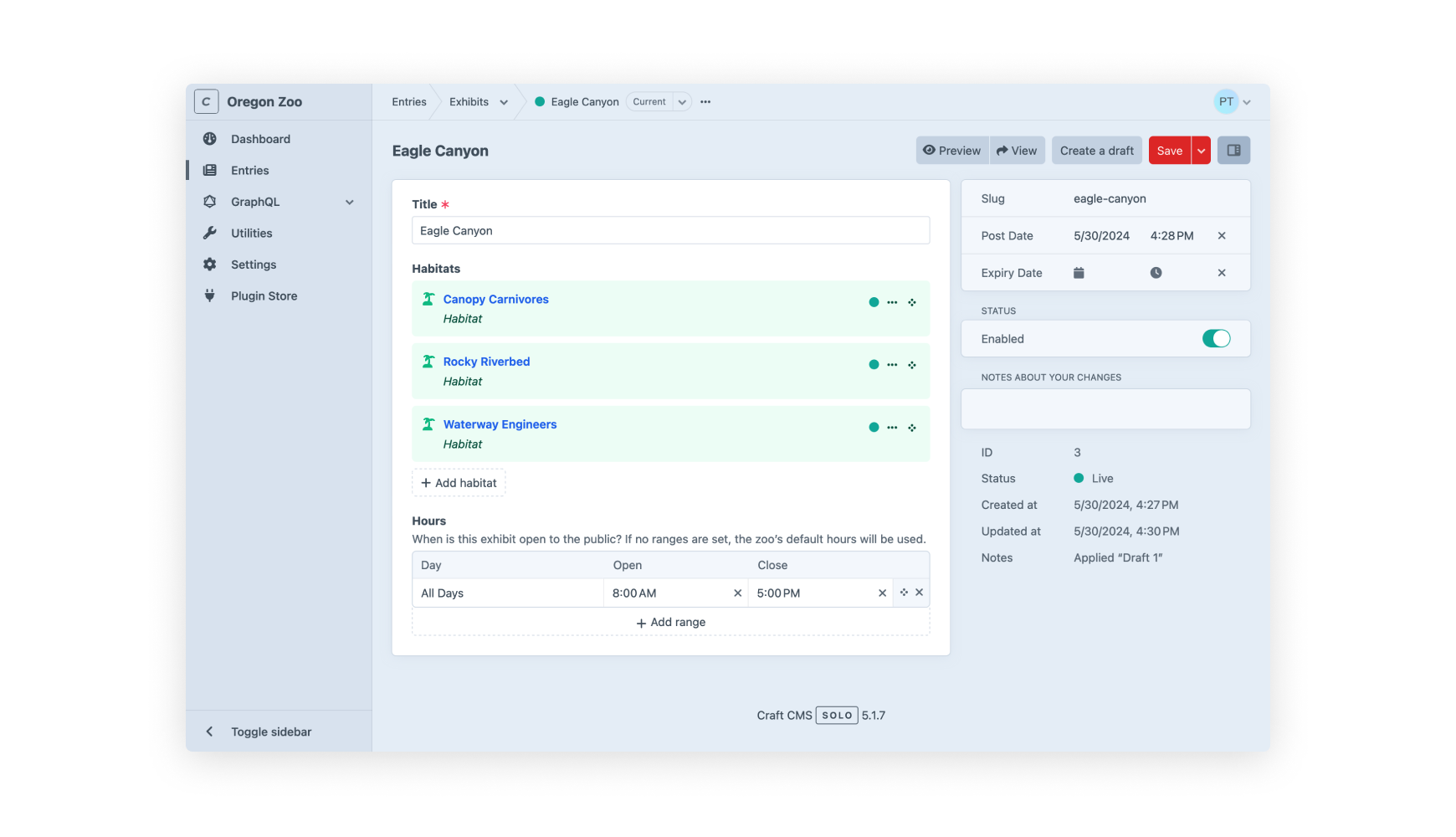Add a new habitat entry

[459, 482]
